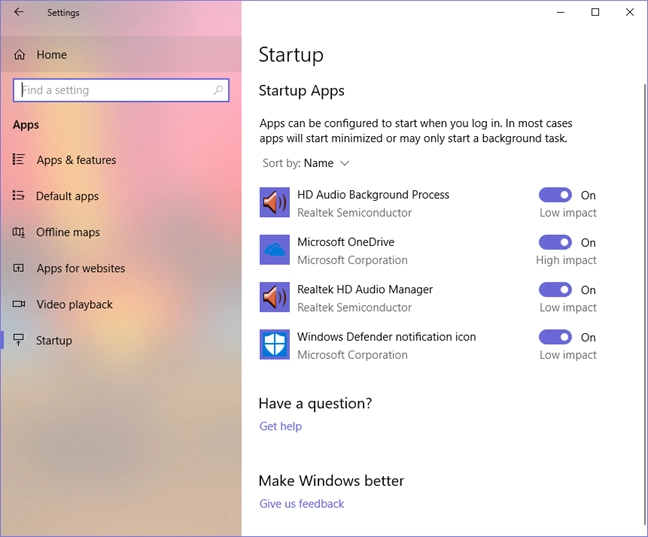Image resolution: width=648 pixels, height=537 pixels.
Task: Click the High impact label for OneDrive
Action: [566, 260]
